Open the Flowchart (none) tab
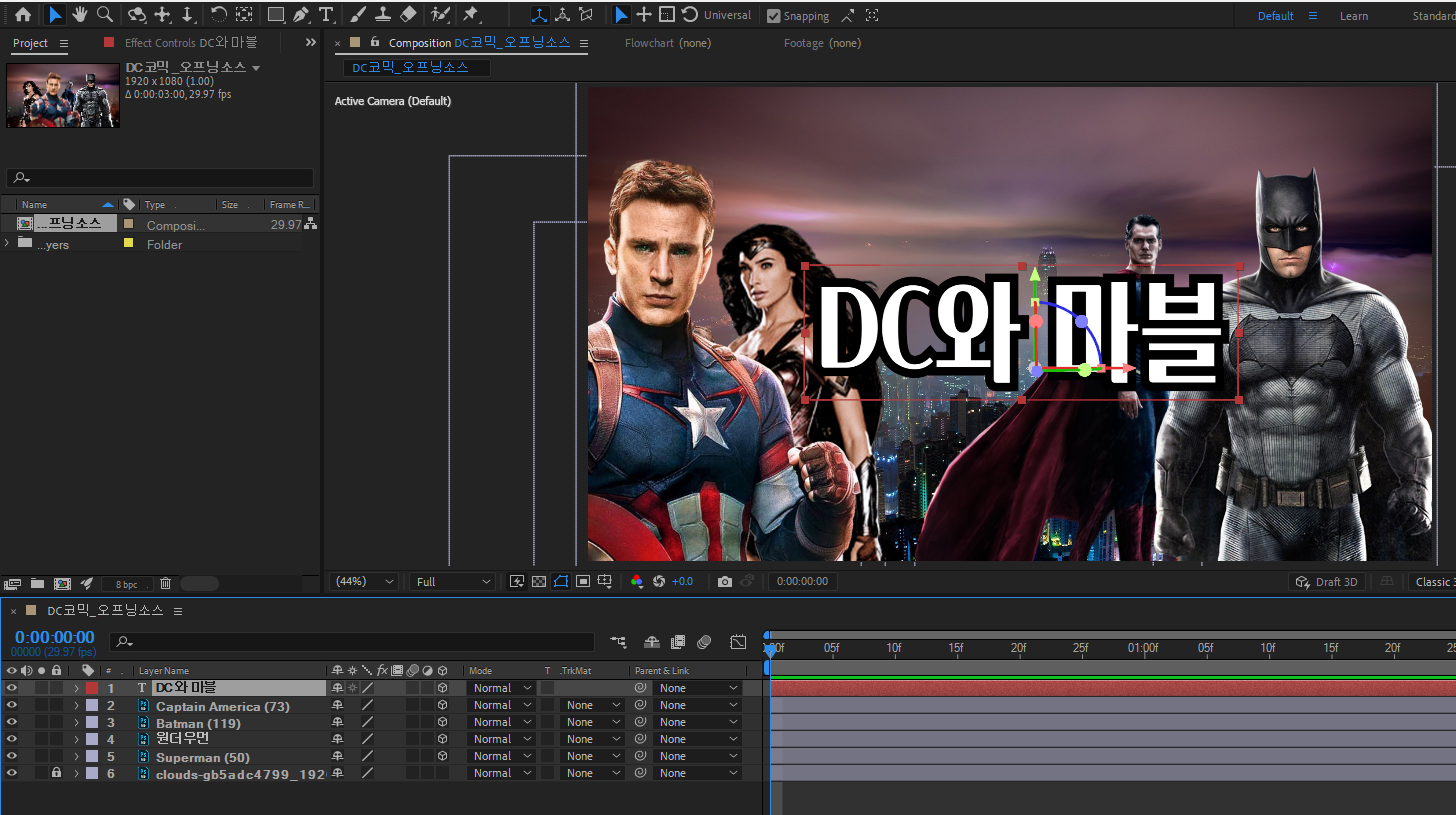 click(668, 43)
